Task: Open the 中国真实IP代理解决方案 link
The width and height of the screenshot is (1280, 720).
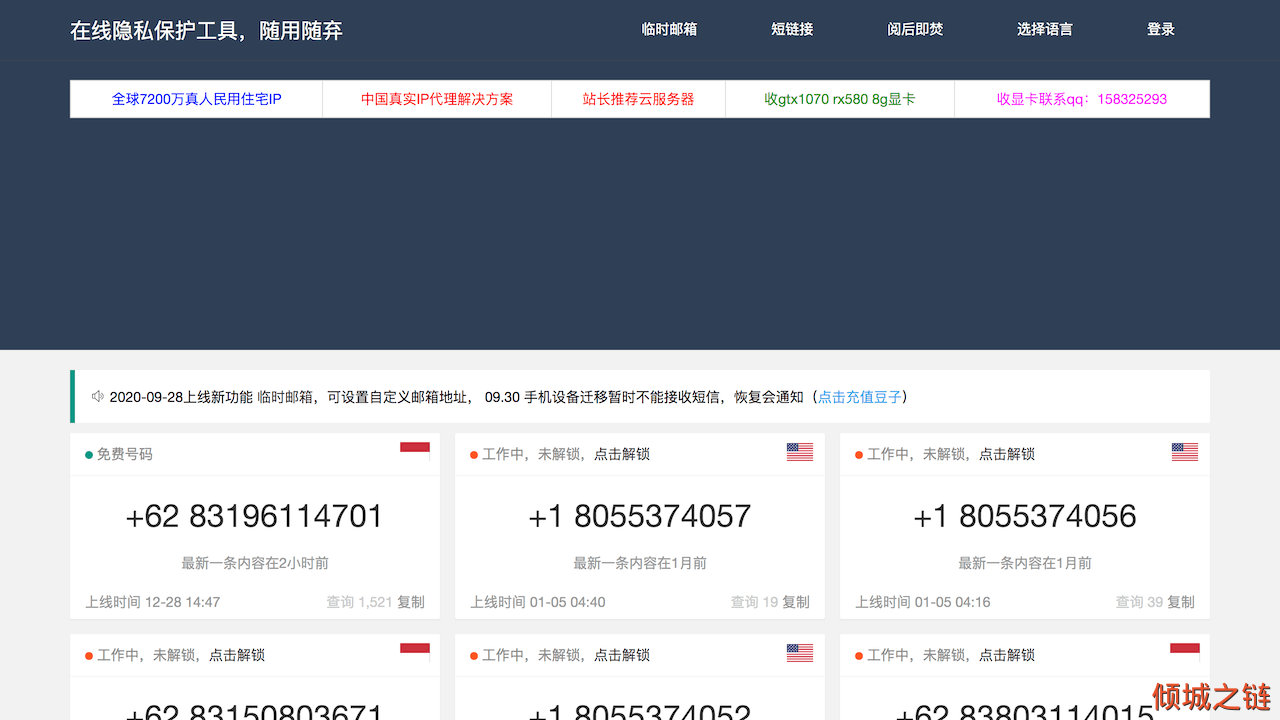Action: tap(437, 99)
